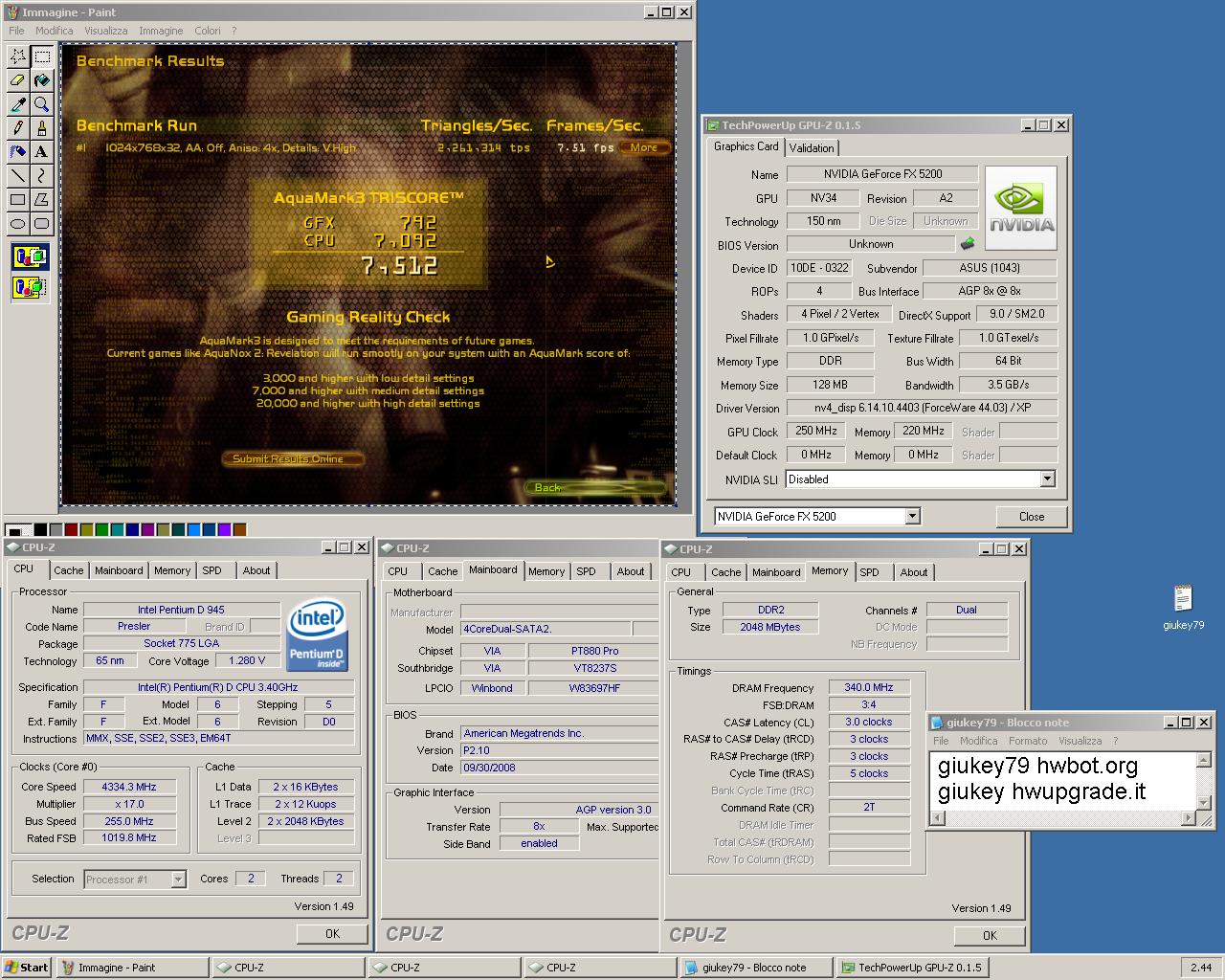1225x980 pixels.
Task: Select the straight Line tool
Action: point(17,175)
